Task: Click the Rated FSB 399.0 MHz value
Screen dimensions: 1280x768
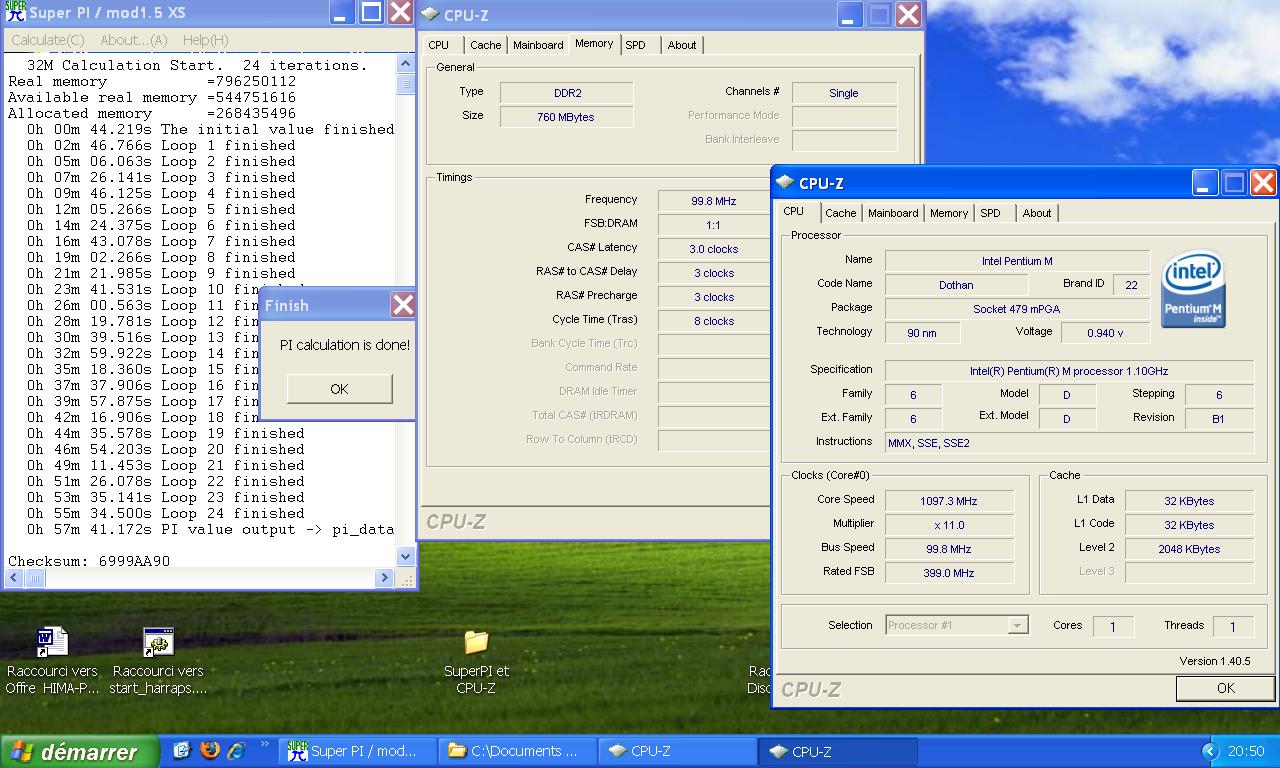Action: point(949,573)
